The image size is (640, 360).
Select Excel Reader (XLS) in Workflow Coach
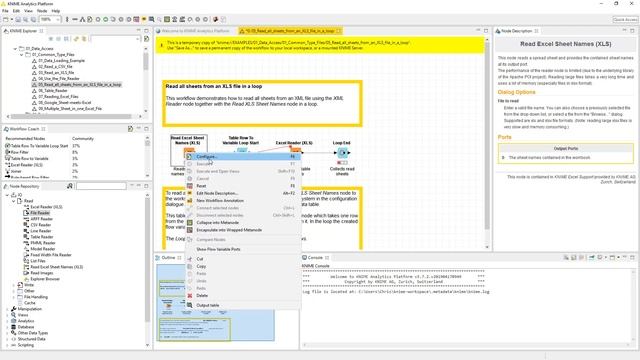[x=24, y=165]
